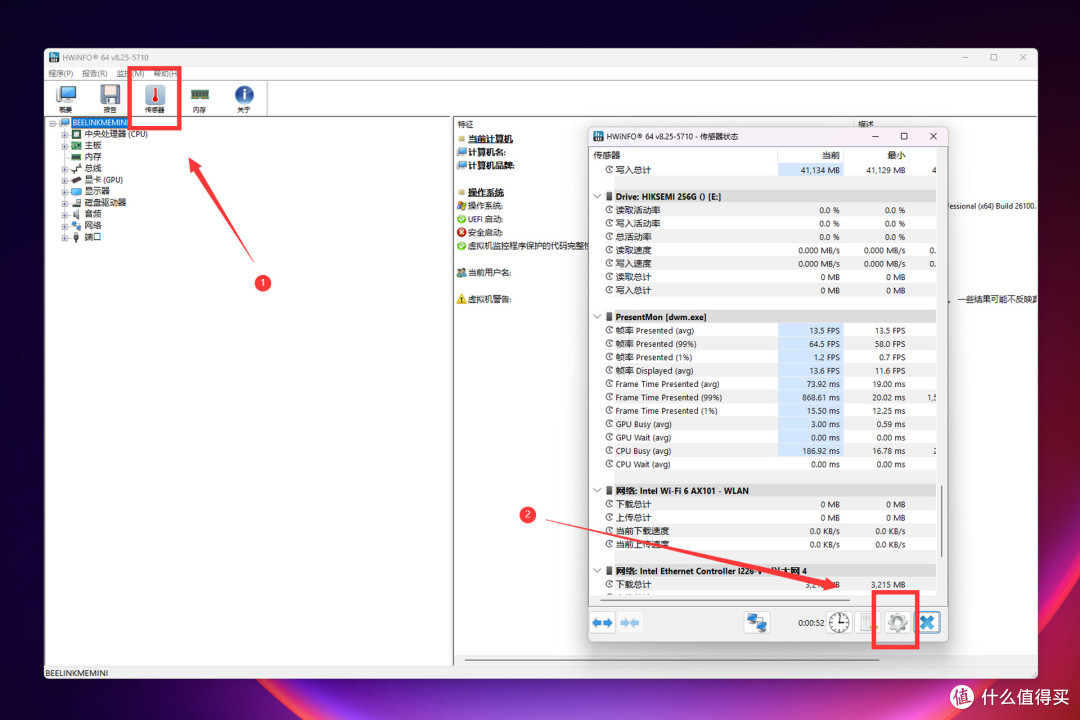Click the expand-columns double arrow button in sensor window
The height and width of the screenshot is (720, 1080).
click(603, 623)
